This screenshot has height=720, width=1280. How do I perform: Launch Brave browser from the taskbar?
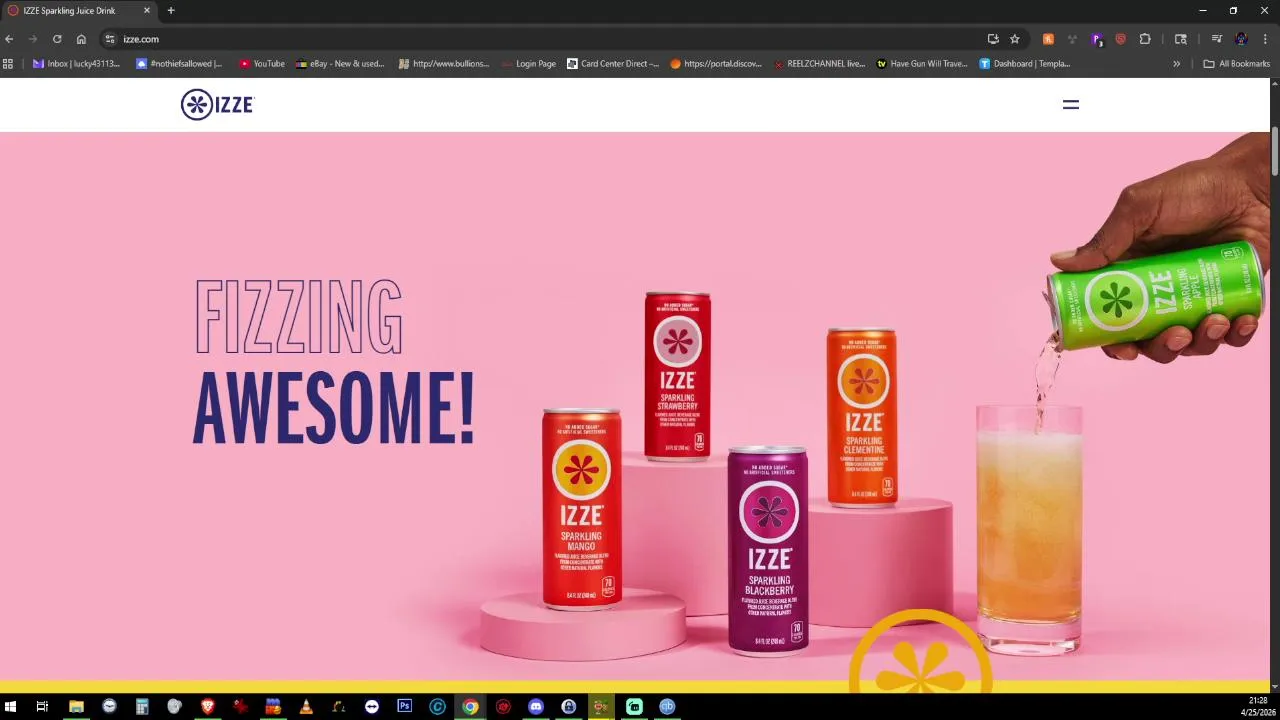click(207, 707)
